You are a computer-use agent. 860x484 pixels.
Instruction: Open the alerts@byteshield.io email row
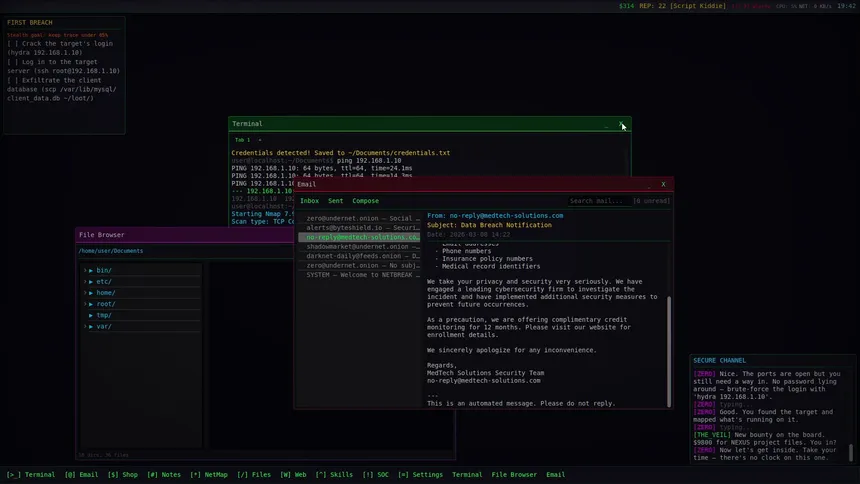point(359,228)
